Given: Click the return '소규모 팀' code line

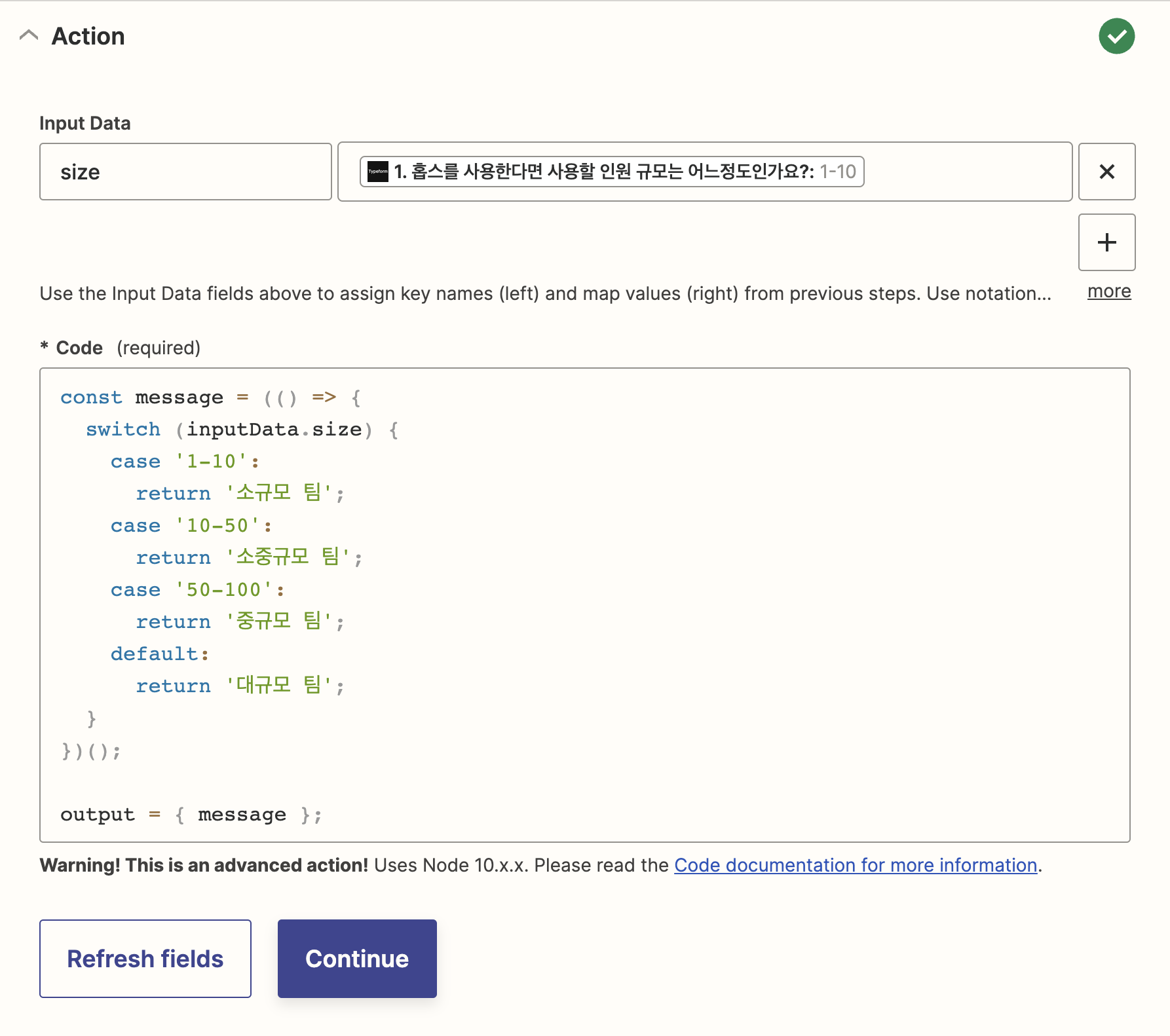Looking at the screenshot, I should 240,494.
